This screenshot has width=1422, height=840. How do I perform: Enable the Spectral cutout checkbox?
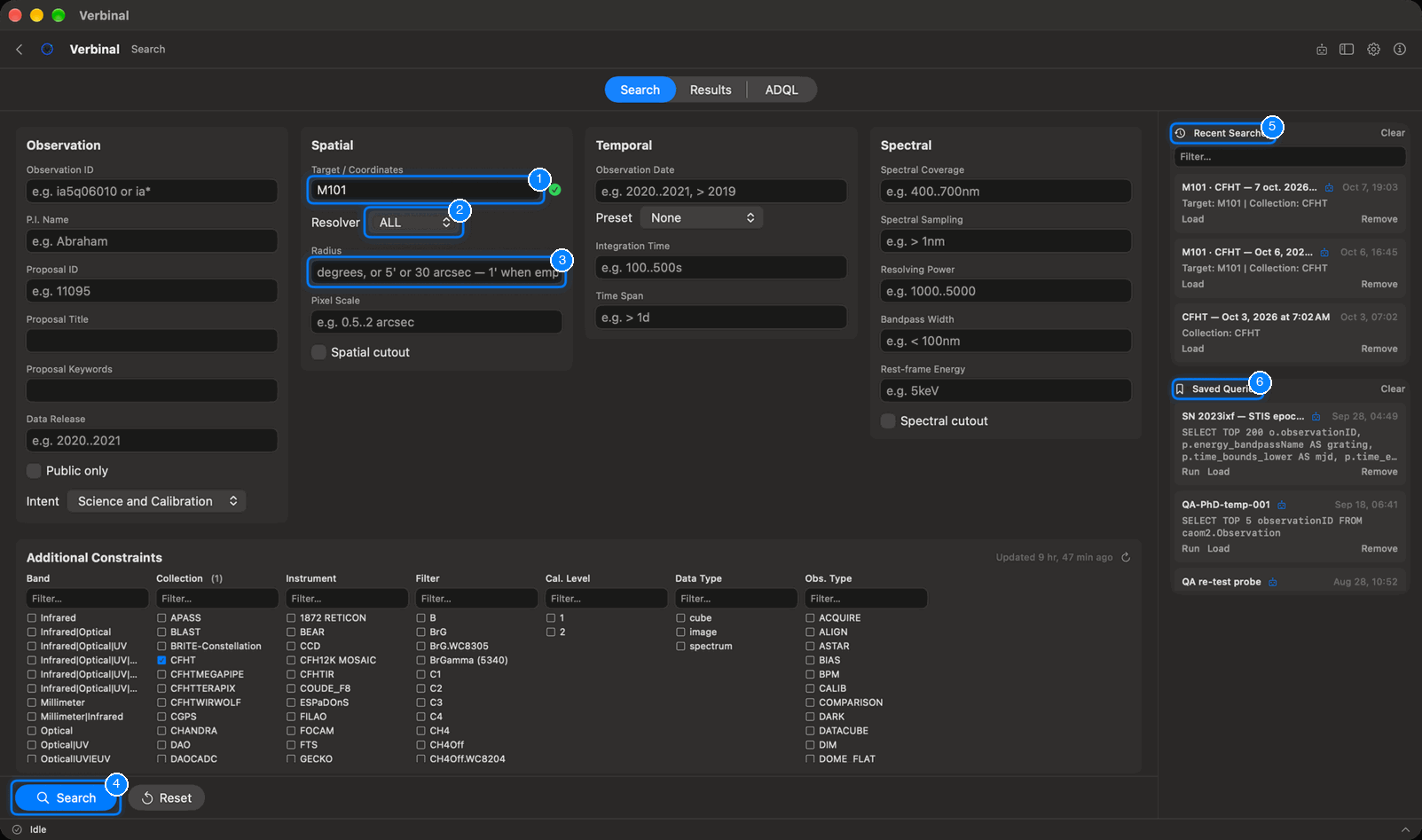[888, 421]
